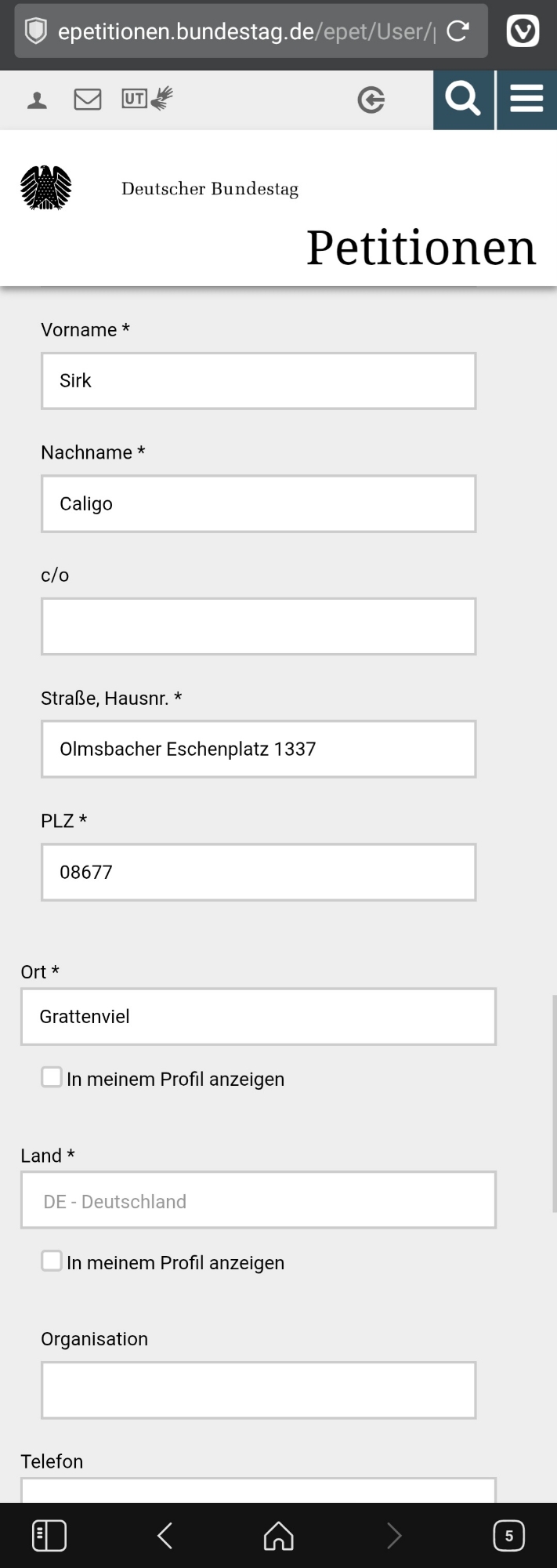Viewport: 557px width, 1568px height.
Task: Reload the page with refresh icon
Action: 458,31
